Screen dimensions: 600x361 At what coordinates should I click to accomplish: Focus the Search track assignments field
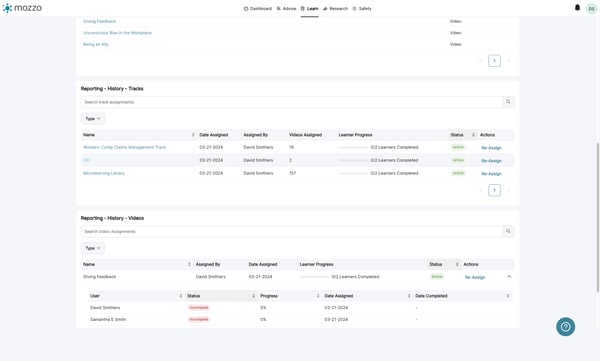pos(292,102)
